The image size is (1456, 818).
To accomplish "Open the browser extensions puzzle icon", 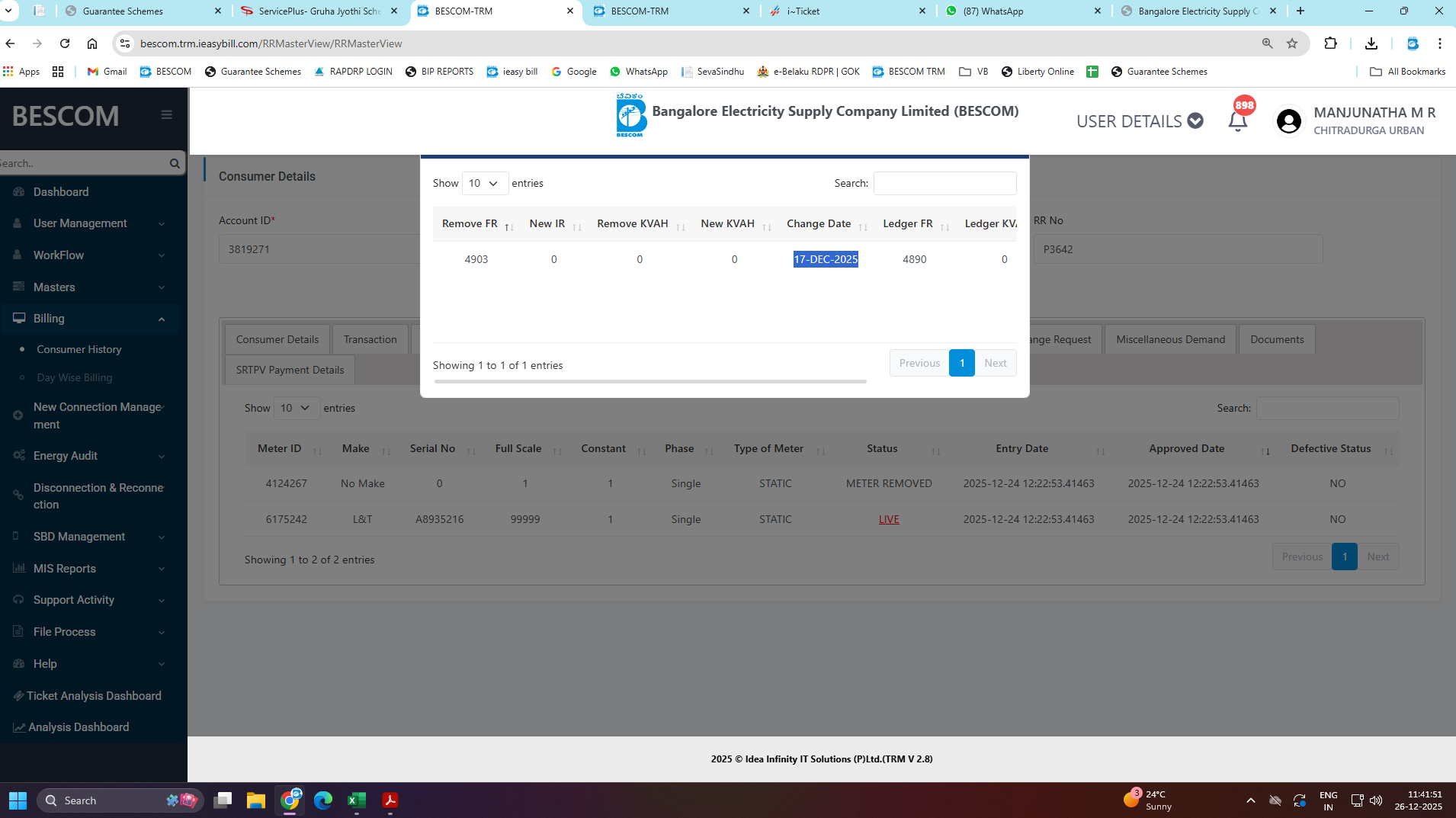I will tap(1331, 43).
